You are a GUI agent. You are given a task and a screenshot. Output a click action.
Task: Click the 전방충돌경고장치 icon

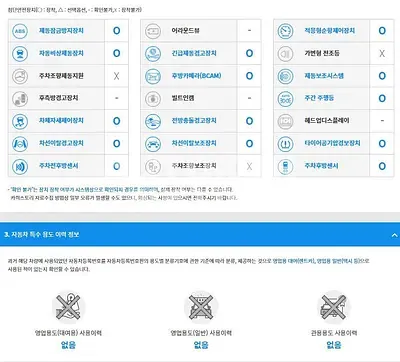pos(153,121)
